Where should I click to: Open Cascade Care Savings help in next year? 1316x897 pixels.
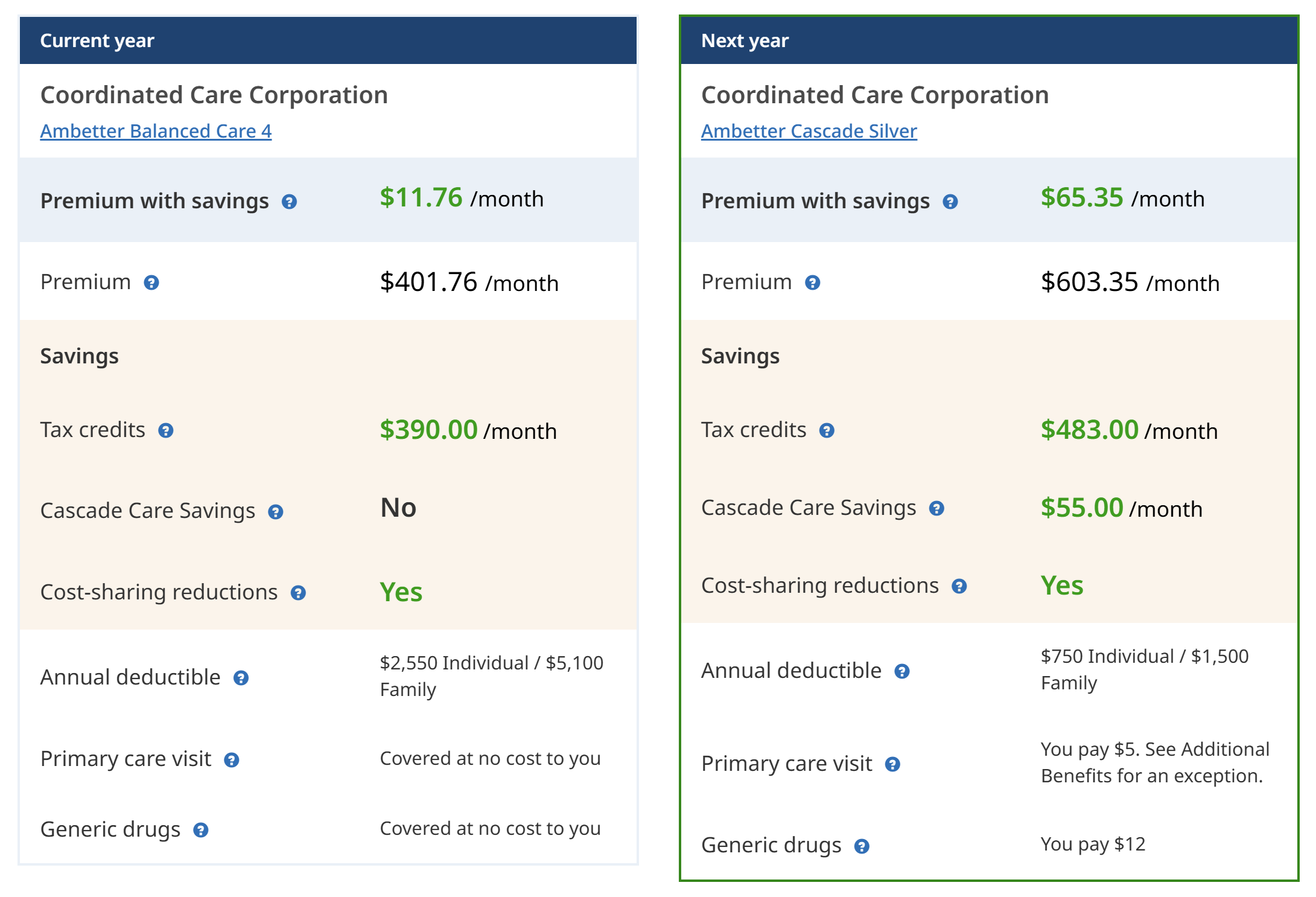(936, 509)
